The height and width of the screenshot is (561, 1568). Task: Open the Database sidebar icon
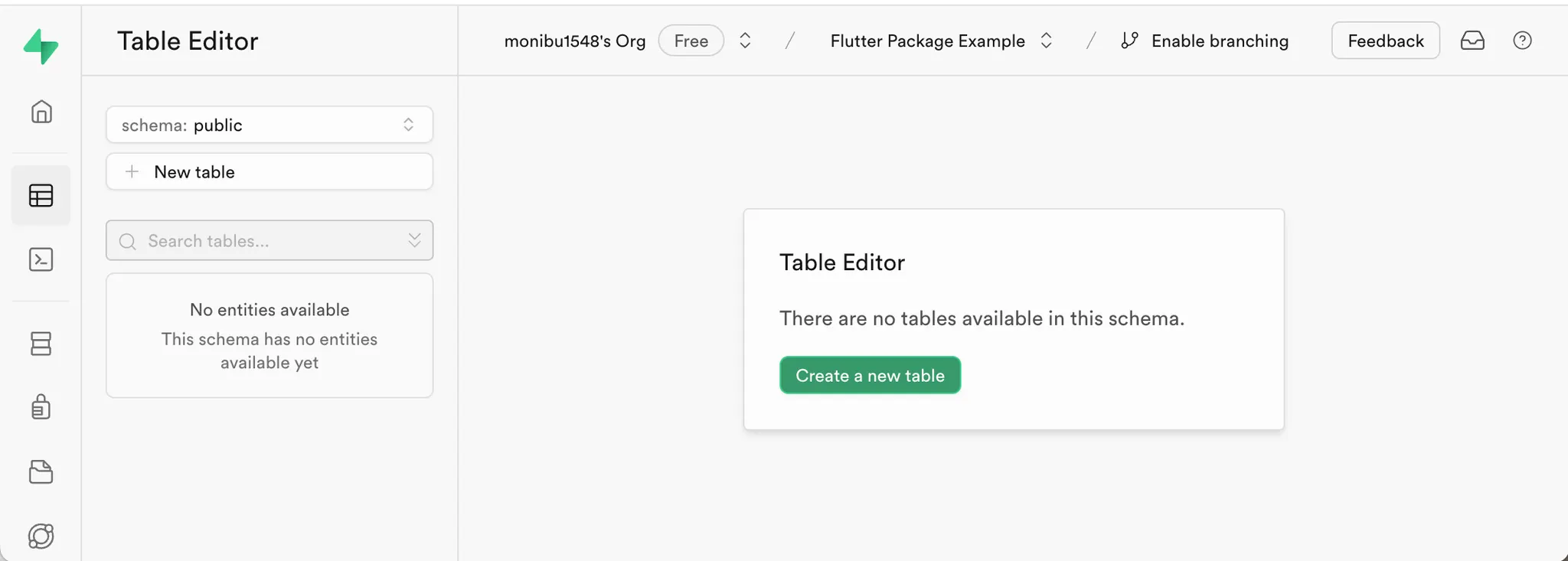(41, 344)
